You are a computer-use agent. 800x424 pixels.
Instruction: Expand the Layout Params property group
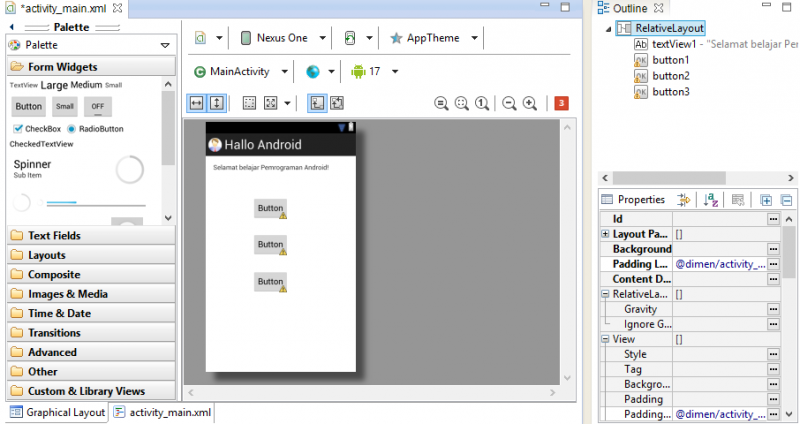pyautogui.click(x=605, y=234)
